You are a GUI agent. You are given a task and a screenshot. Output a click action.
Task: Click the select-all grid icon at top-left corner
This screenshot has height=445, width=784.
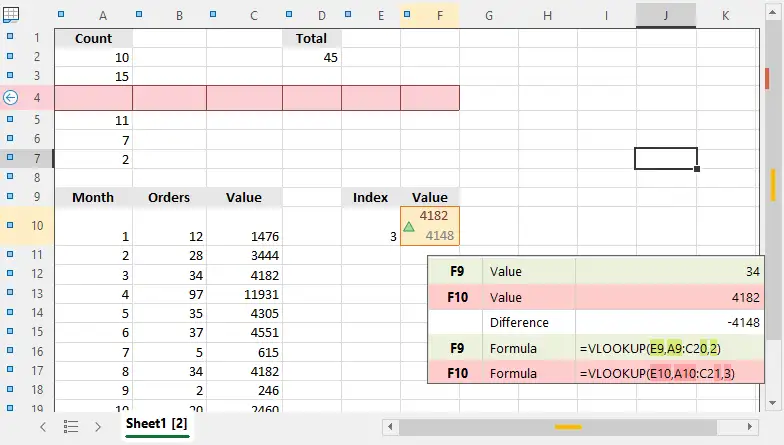click(x=11, y=14)
